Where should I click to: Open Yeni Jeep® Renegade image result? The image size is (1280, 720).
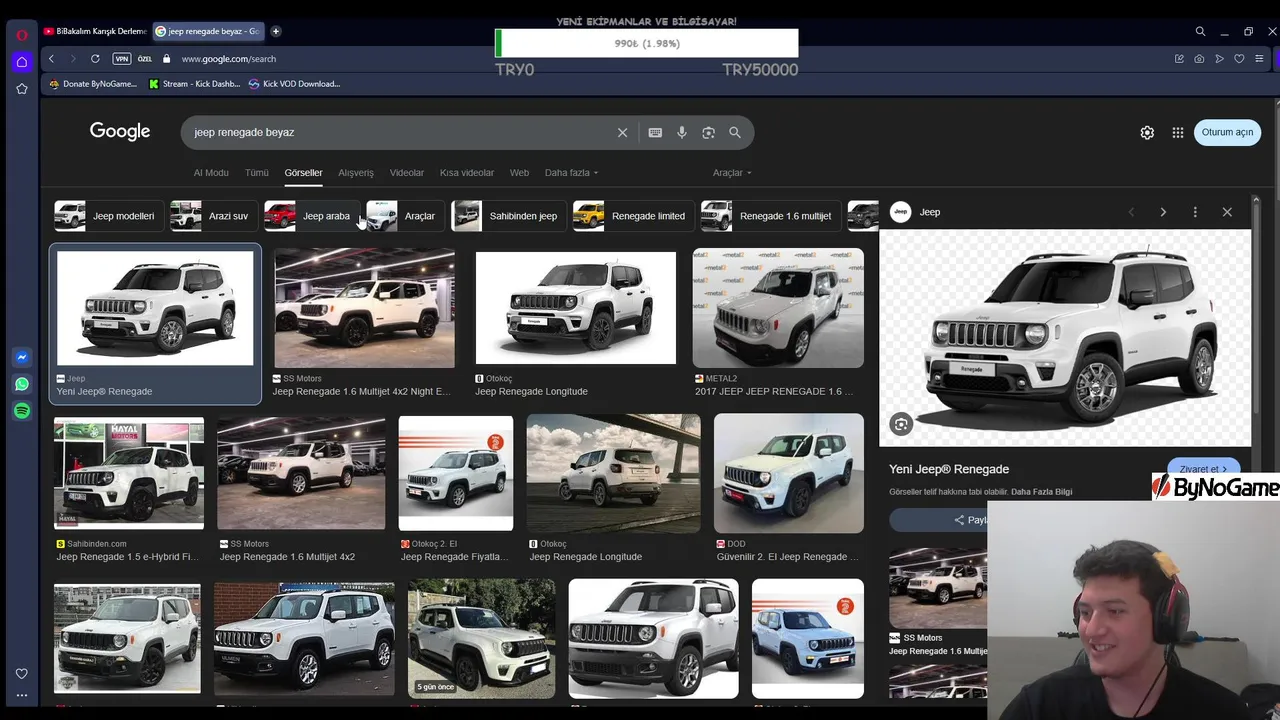tap(155, 308)
